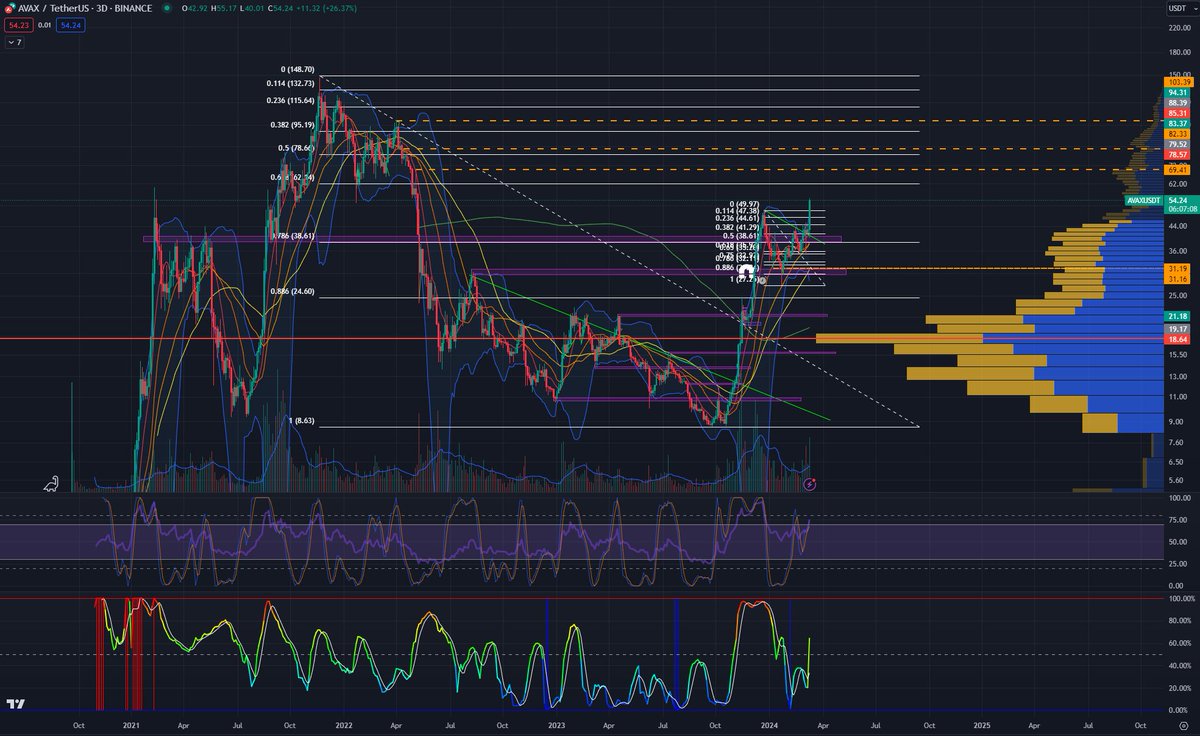Click the green 21.18 price tag

[1177, 316]
